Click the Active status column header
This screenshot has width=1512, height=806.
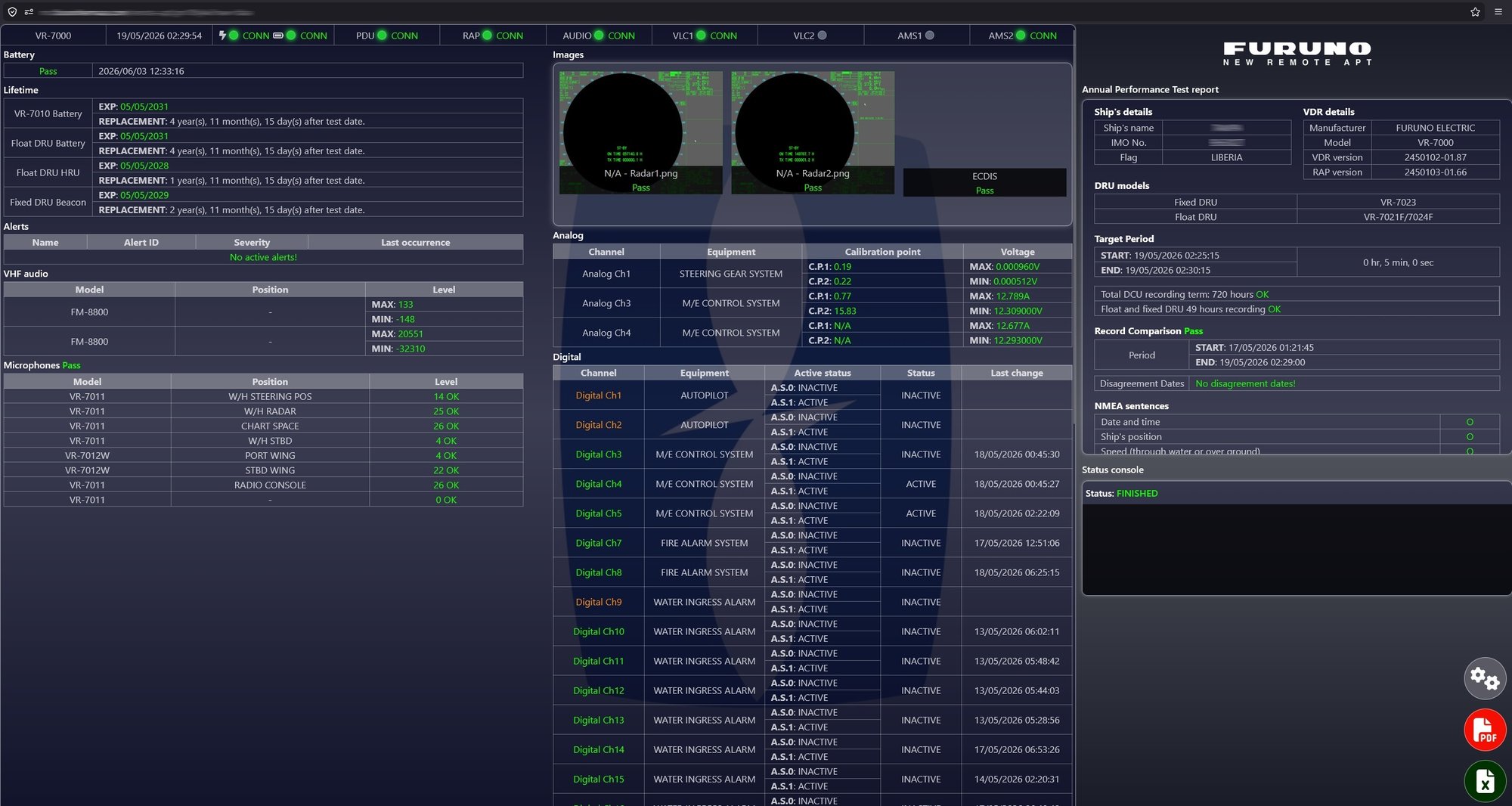(823, 373)
